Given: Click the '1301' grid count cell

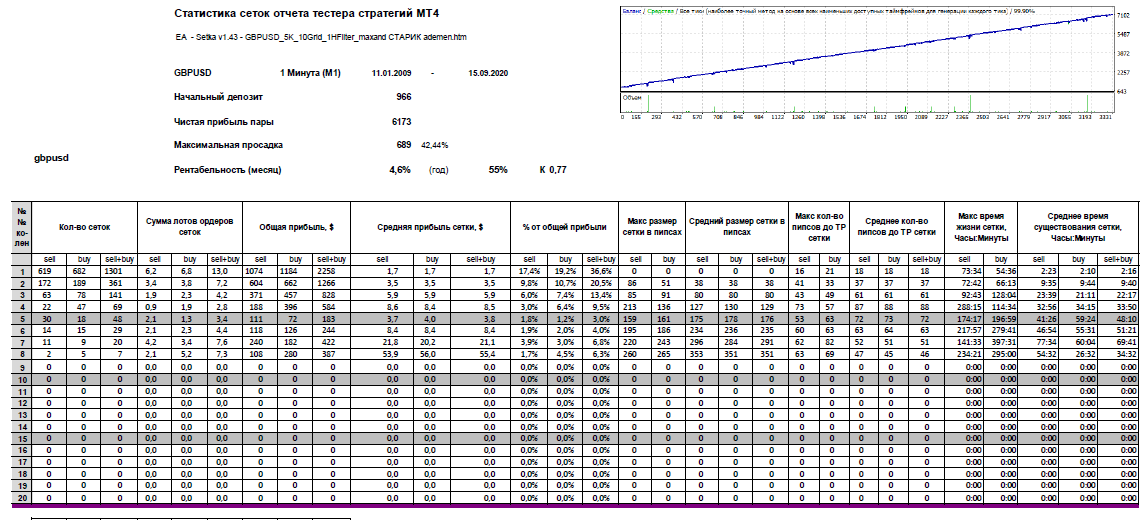Looking at the screenshot, I should click(120, 271).
